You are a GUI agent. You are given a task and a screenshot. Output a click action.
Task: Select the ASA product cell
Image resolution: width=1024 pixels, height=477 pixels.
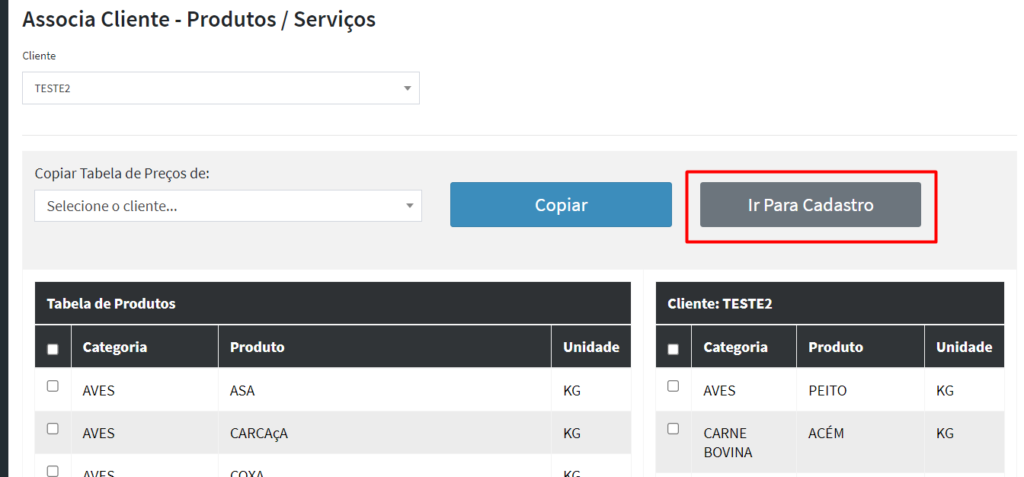[243, 391]
